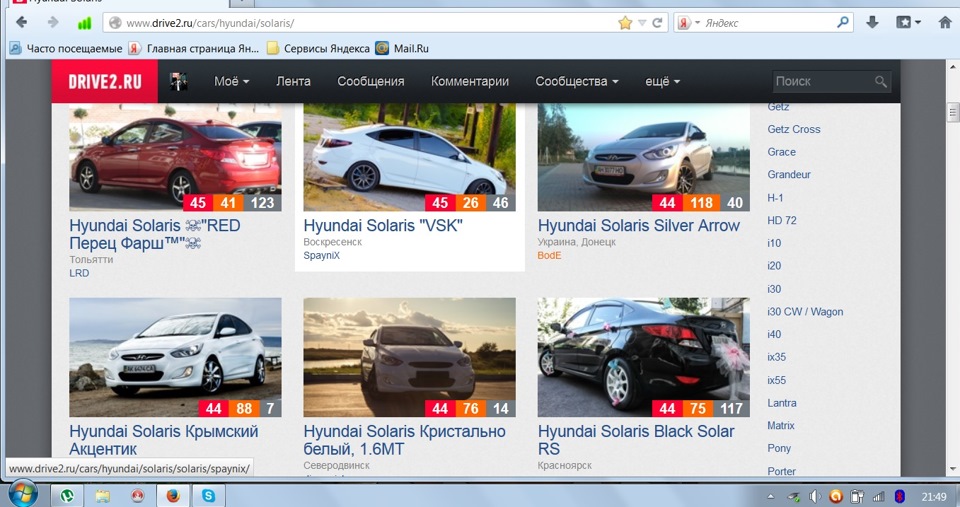Image resolution: width=960 pixels, height=507 pixels.
Task: Go back with the browser back arrow
Action: pyautogui.click(x=21, y=23)
